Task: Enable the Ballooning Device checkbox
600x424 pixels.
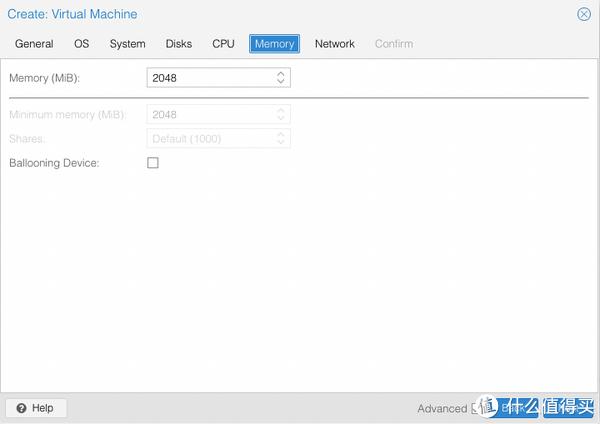Action: pyautogui.click(x=153, y=163)
